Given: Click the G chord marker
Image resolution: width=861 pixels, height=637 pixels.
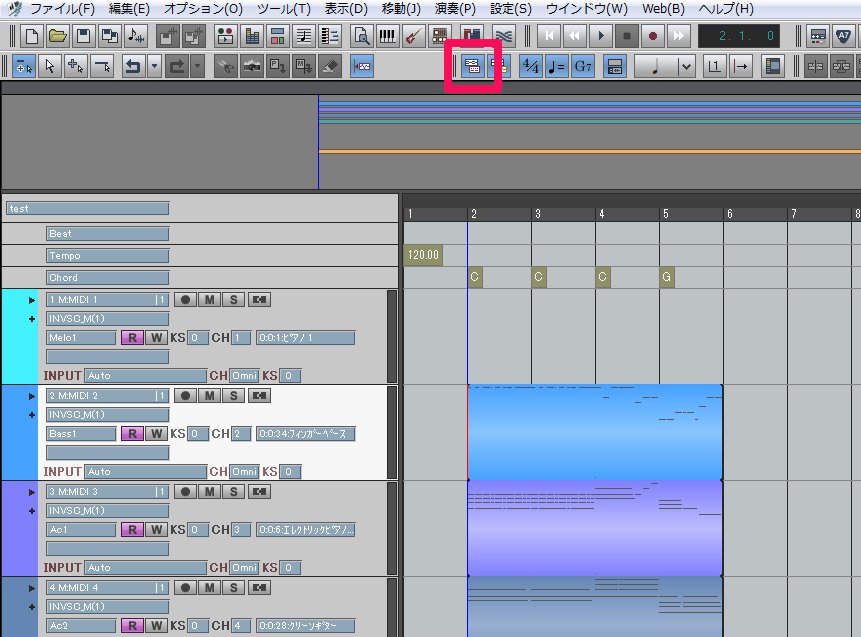Looking at the screenshot, I should (667, 277).
